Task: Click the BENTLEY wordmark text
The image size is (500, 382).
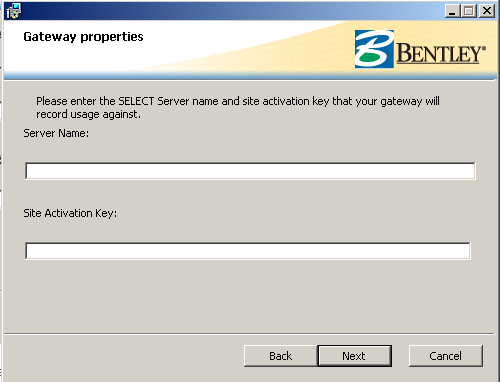Action: coord(439,53)
